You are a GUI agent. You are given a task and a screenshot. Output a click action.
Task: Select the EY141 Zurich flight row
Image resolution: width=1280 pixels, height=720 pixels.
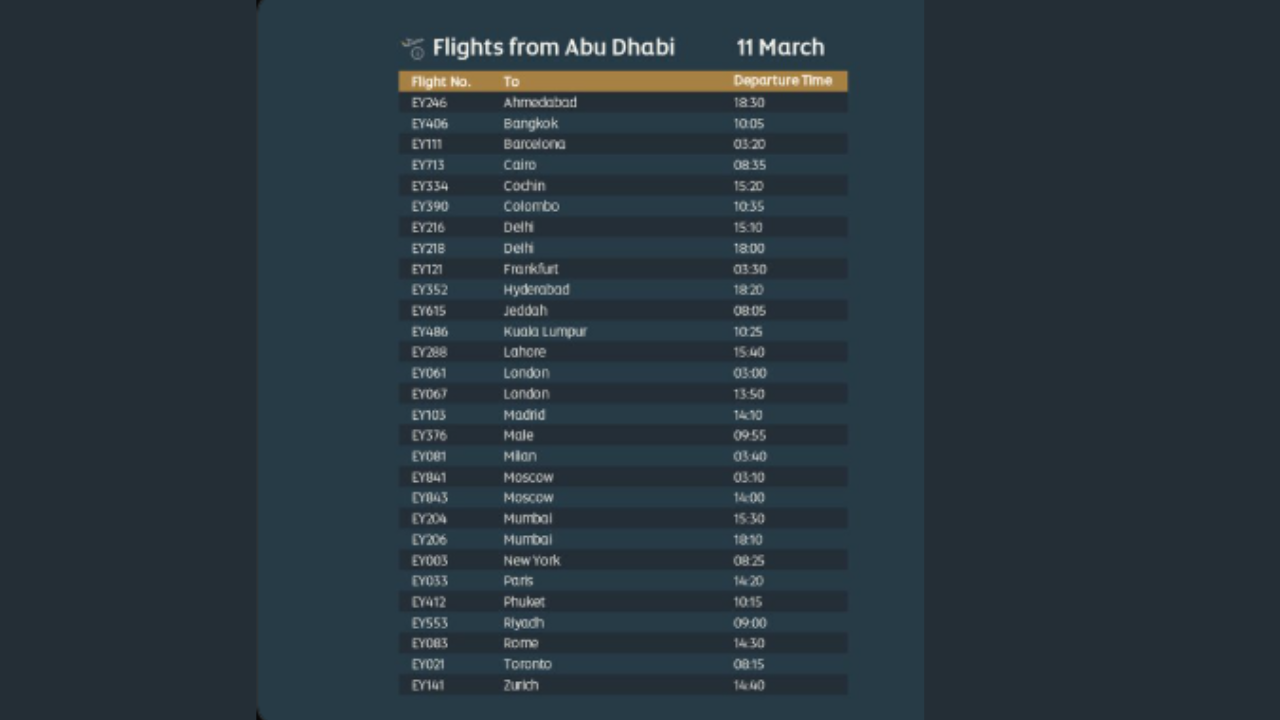point(622,685)
